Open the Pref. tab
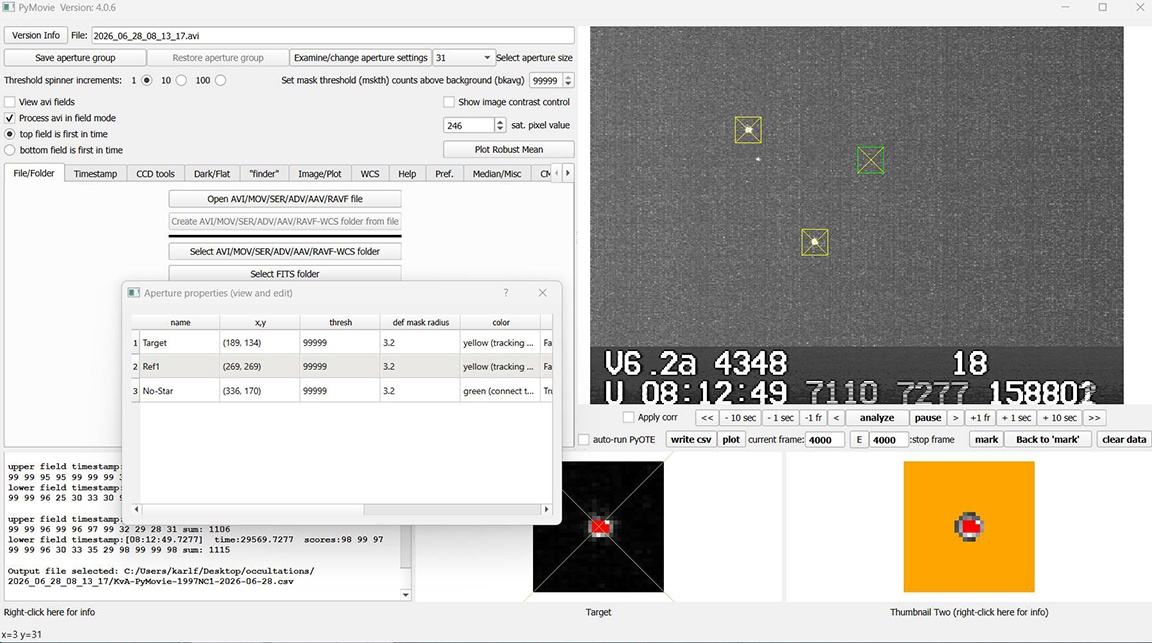The height and width of the screenshot is (643, 1152). coord(444,174)
